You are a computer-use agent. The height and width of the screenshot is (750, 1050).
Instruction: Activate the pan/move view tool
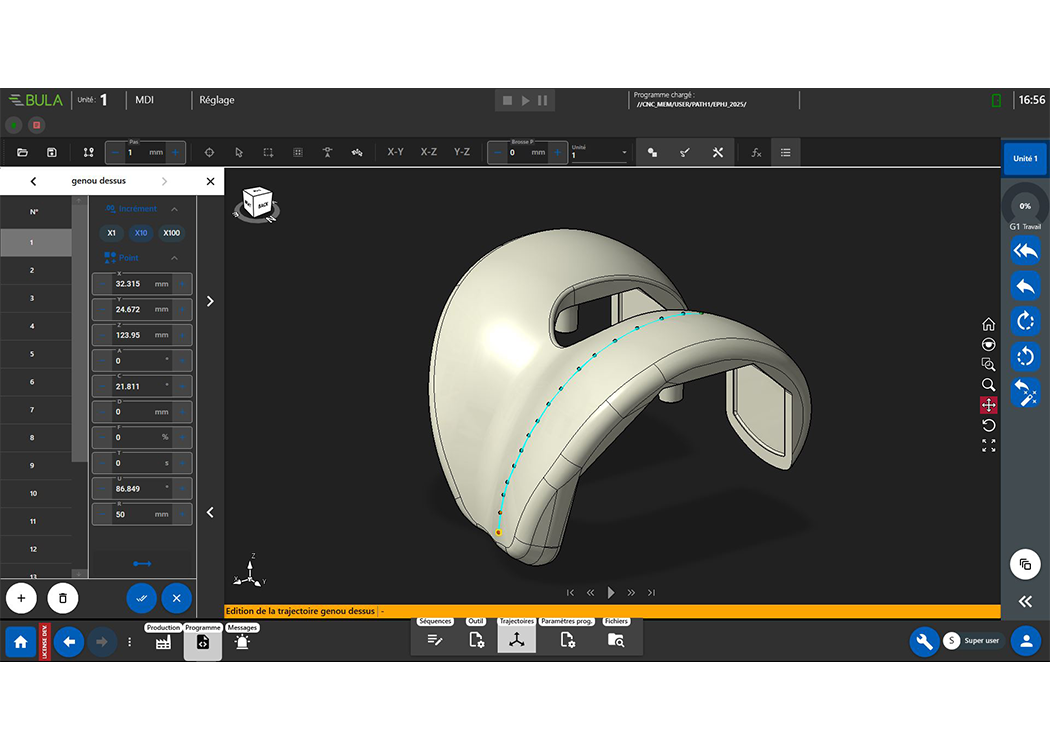tap(988, 405)
